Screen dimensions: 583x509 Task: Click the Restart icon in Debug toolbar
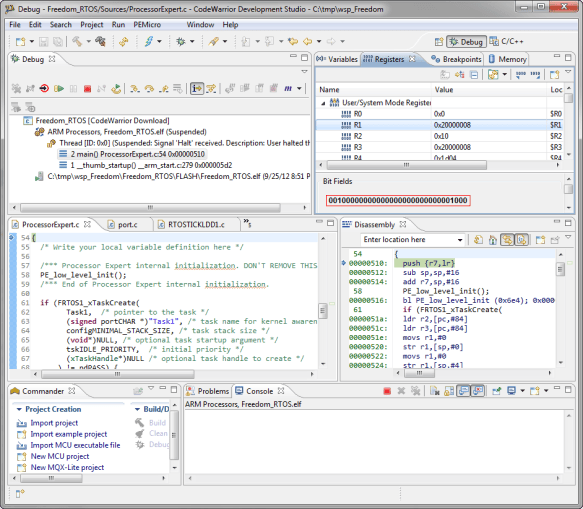click(x=116, y=88)
